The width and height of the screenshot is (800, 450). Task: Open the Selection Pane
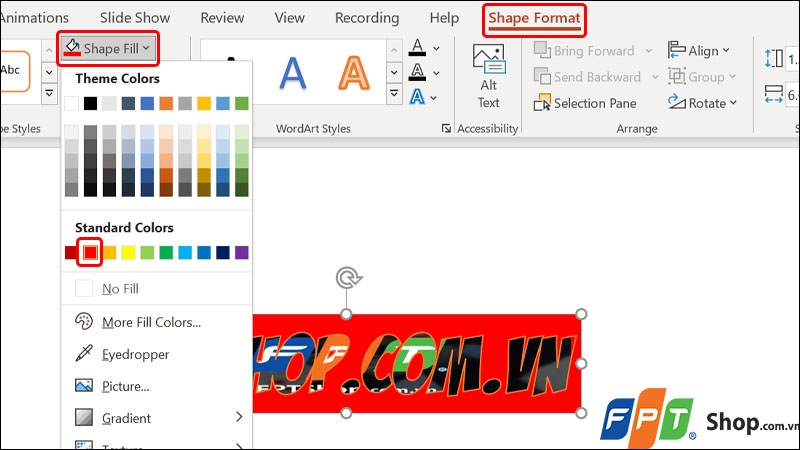click(x=585, y=103)
